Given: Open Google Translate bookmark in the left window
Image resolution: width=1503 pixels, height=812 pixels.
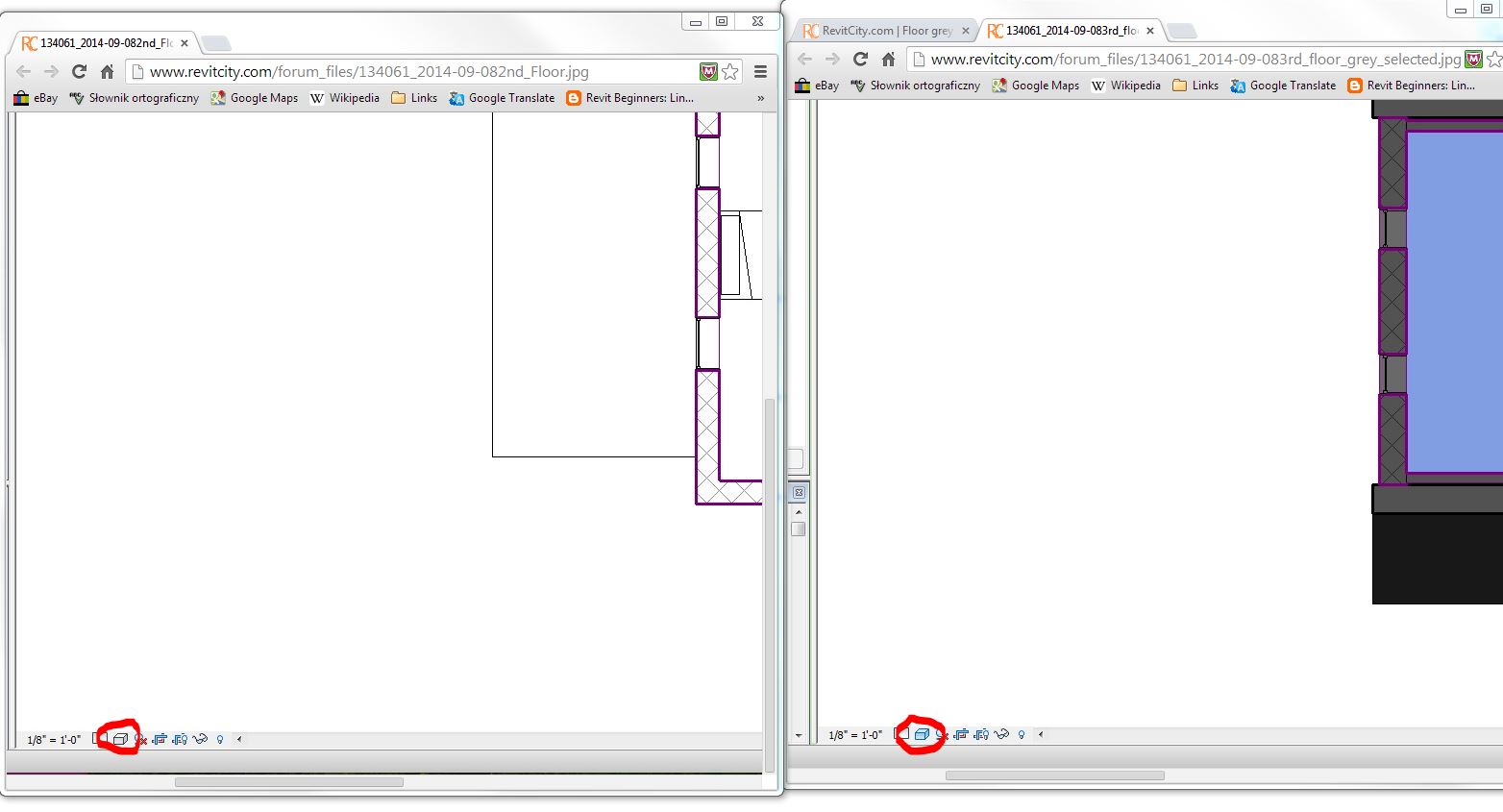Looking at the screenshot, I should (502, 98).
